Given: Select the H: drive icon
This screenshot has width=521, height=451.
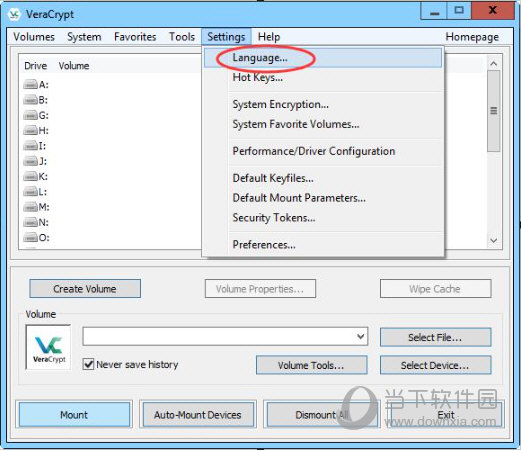Looking at the screenshot, I should pyautogui.click(x=30, y=130).
